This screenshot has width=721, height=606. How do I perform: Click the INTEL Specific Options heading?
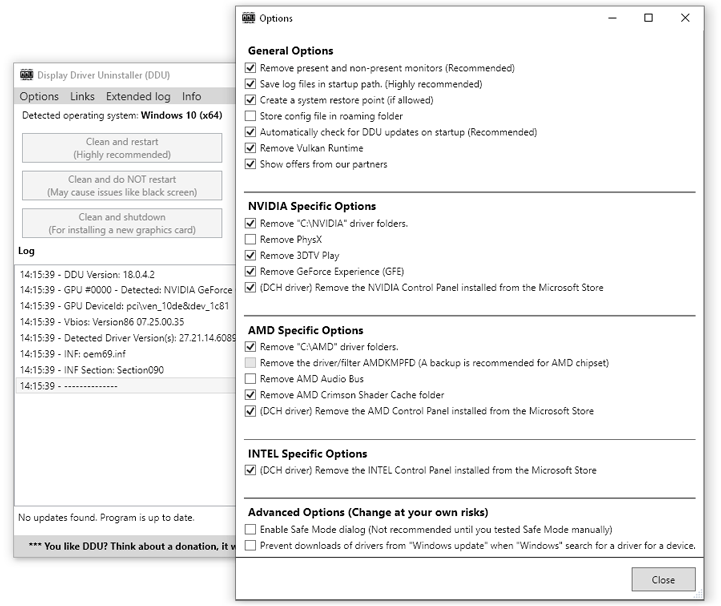(307, 454)
